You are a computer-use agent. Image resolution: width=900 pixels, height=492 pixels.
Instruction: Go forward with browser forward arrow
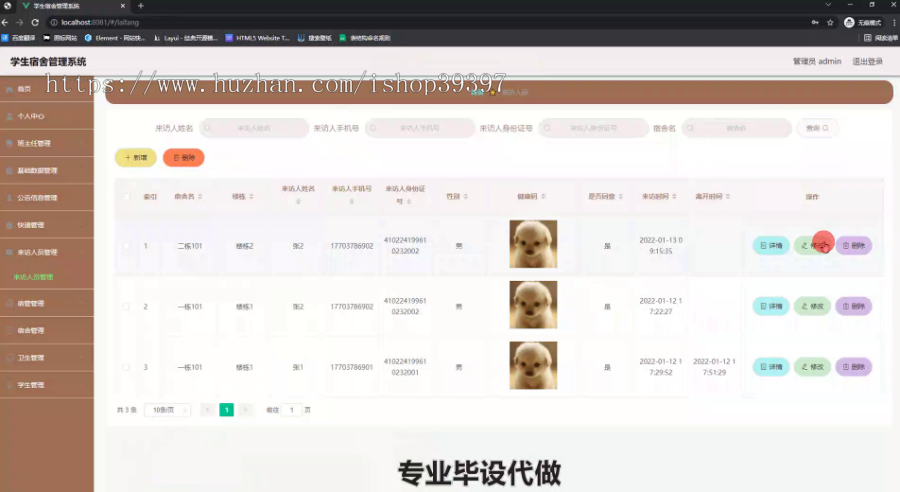point(20,22)
